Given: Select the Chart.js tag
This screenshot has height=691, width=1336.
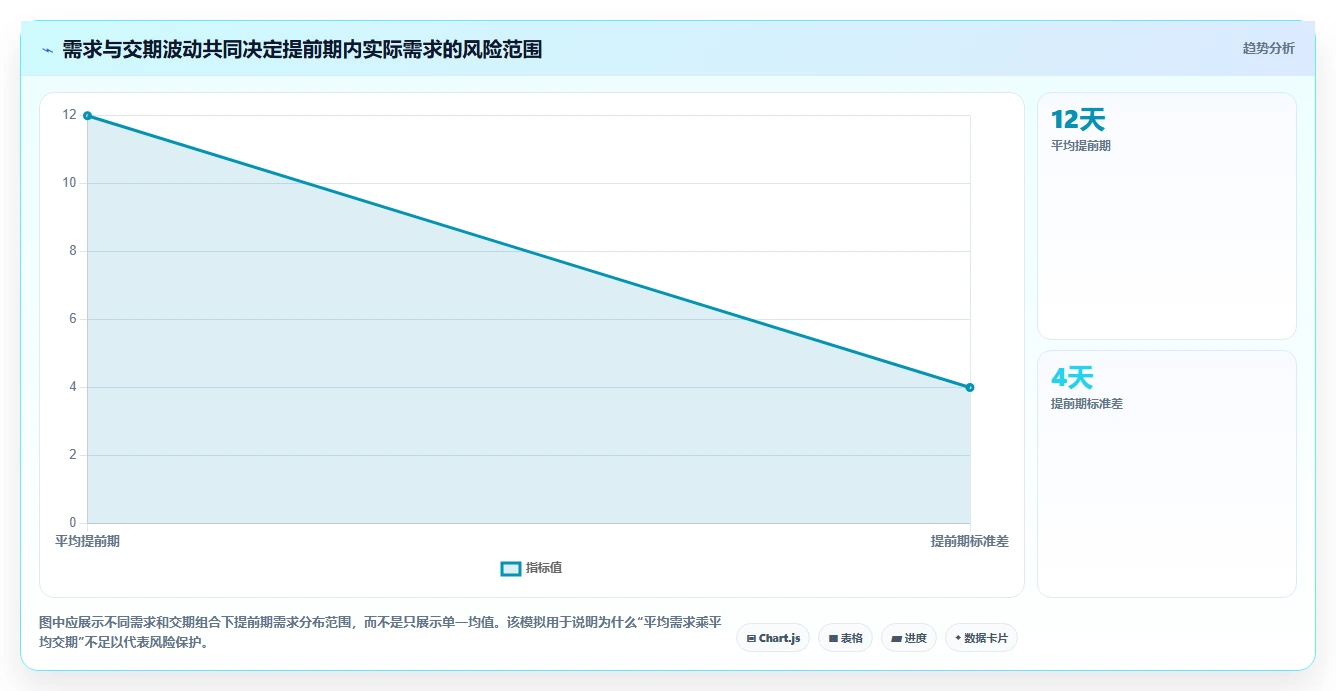Looking at the screenshot, I should coord(773,638).
